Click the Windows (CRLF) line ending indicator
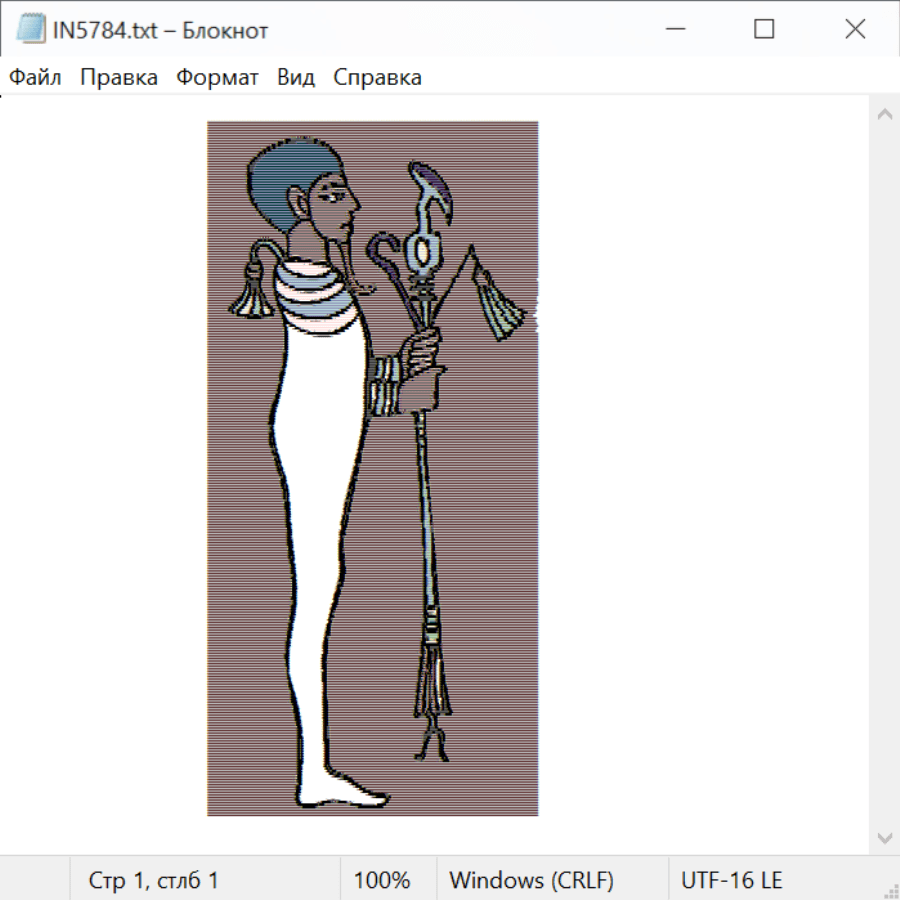Viewport: 900px width, 900px height. click(531, 881)
